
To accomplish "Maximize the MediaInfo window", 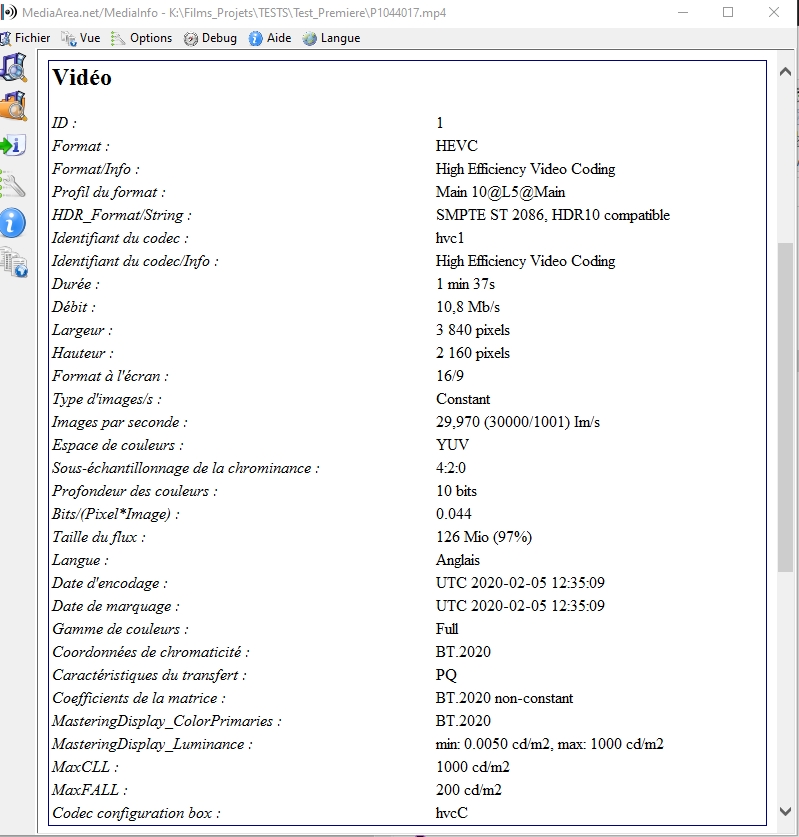I will pos(728,12).
